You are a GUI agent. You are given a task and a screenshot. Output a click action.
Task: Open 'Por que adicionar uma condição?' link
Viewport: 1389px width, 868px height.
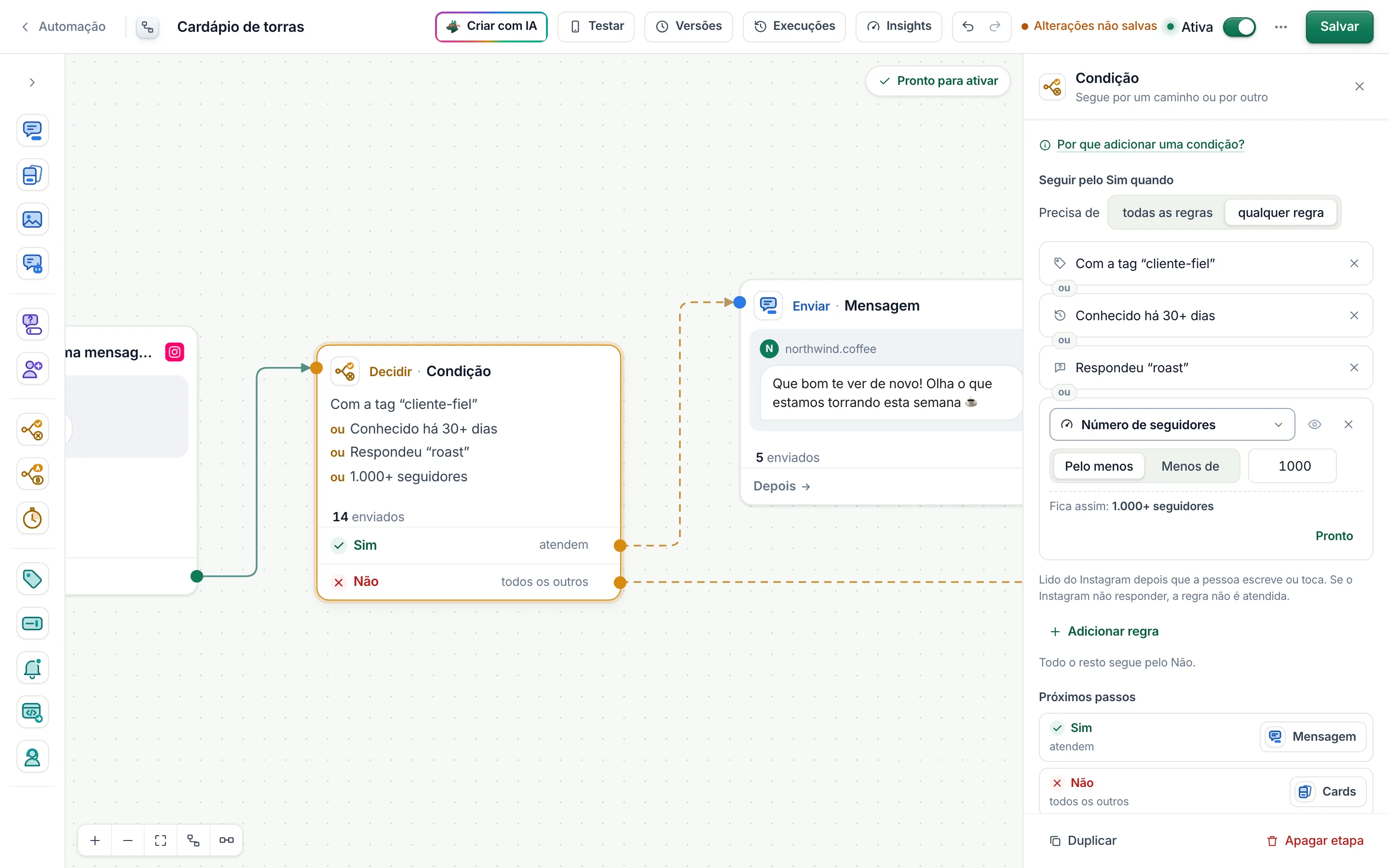pos(1150,144)
